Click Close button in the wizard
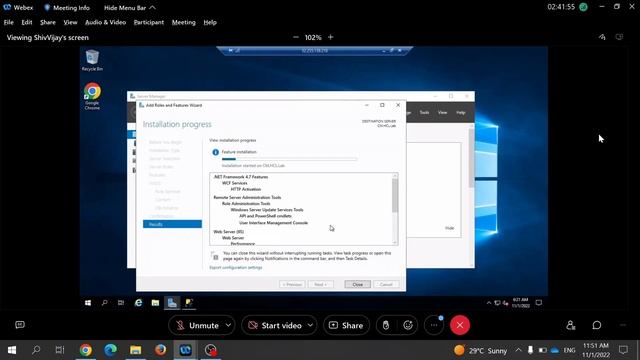The width and height of the screenshot is (640, 360). (x=358, y=284)
